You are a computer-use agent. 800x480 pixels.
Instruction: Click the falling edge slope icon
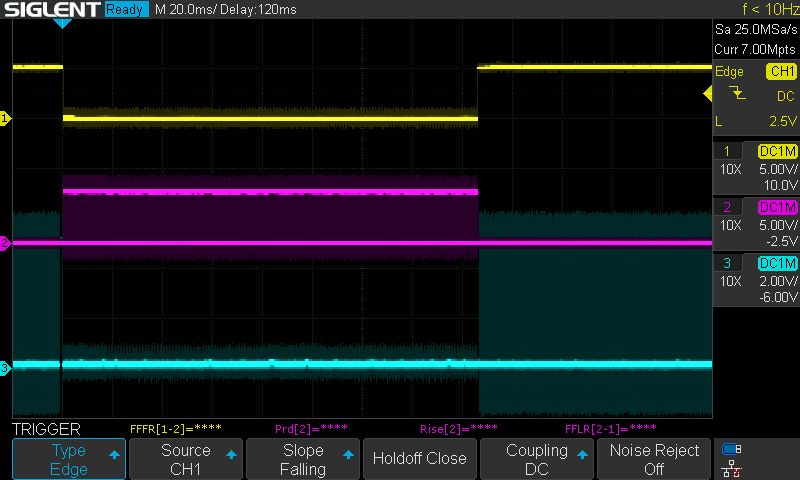coord(737,93)
